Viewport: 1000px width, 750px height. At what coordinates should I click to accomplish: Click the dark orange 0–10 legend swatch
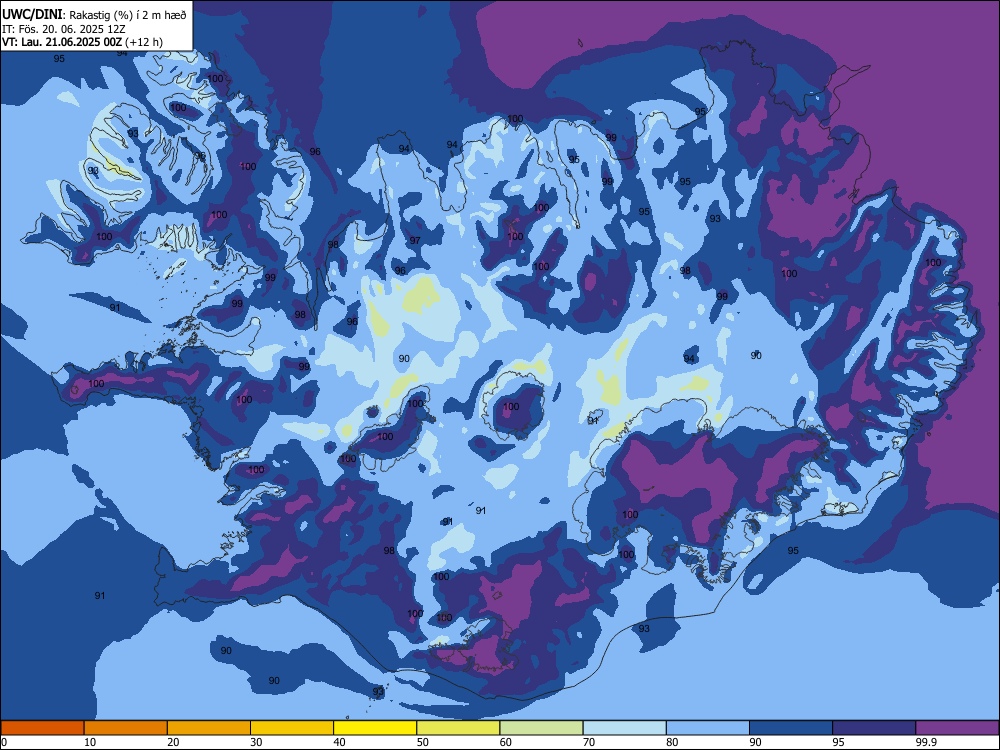(42, 728)
